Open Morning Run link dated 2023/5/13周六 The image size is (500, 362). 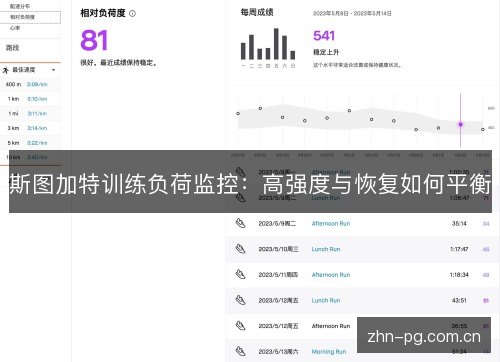pyautogui.click(x=329, y=352)
